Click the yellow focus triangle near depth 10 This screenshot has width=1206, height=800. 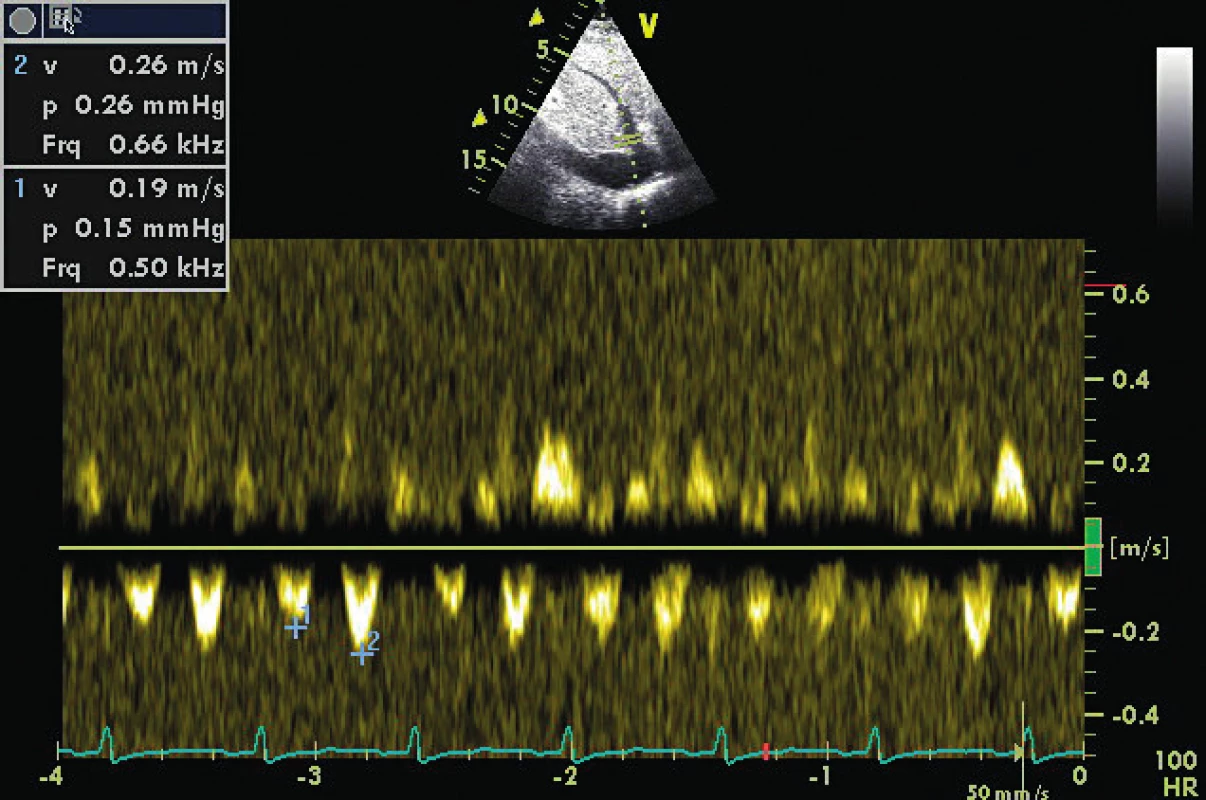point(481,118)
